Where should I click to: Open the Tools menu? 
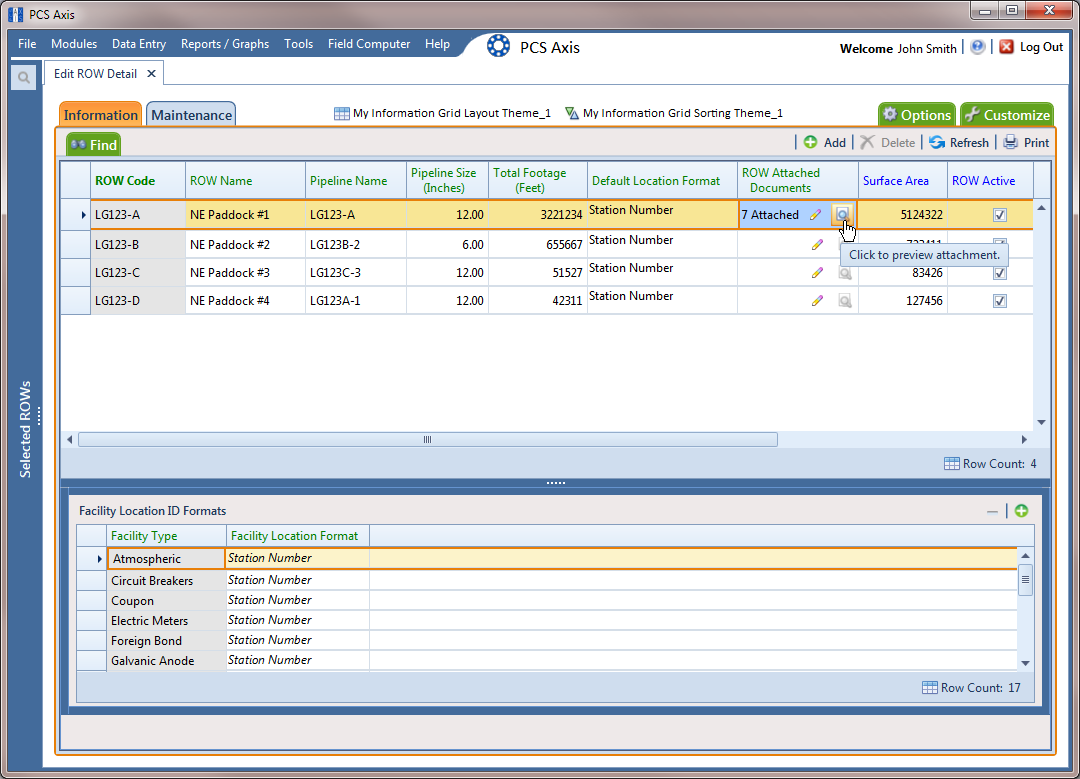coord(298,43)
